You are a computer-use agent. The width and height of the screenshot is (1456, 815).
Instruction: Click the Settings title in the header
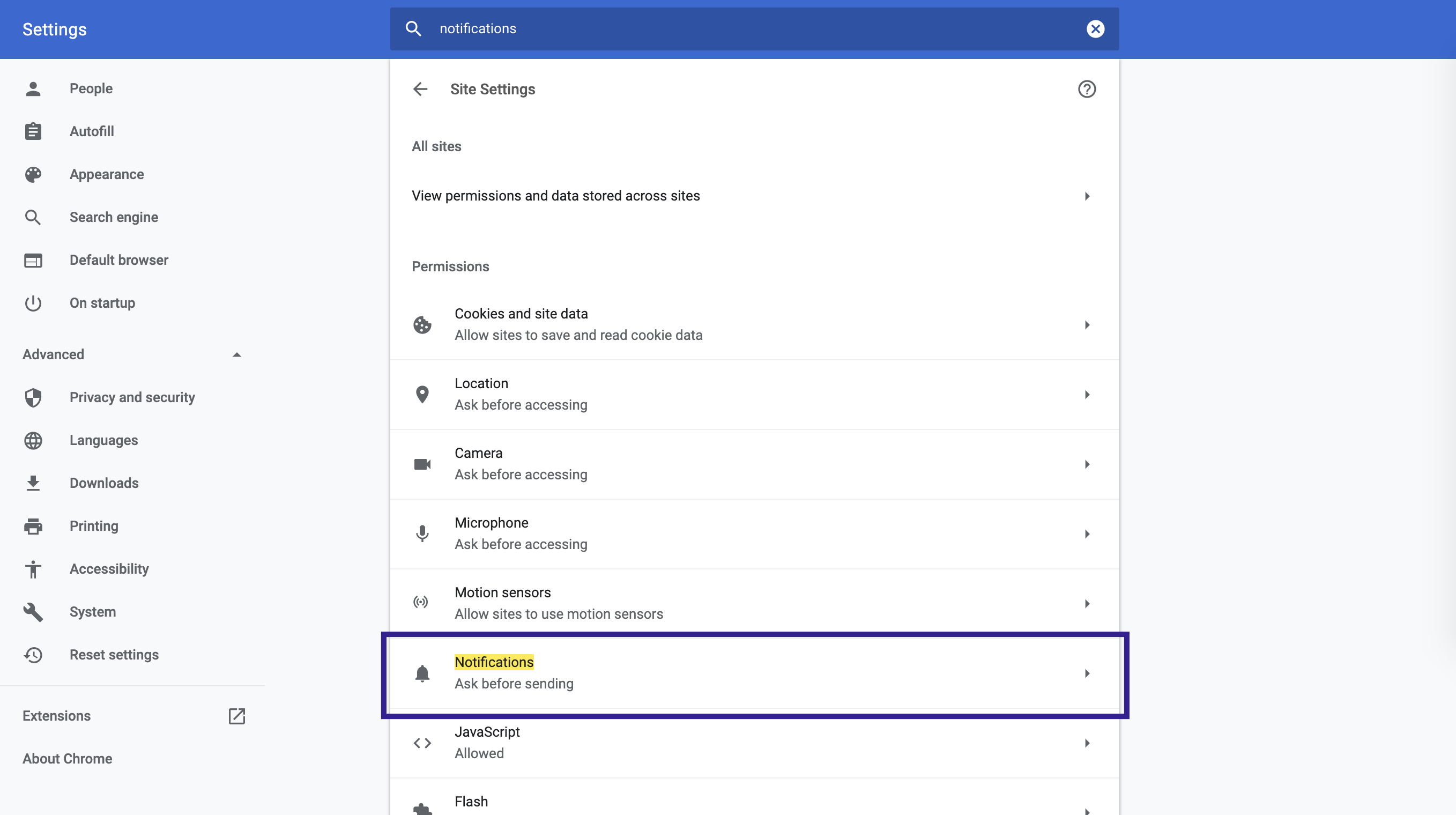point(54,29)
